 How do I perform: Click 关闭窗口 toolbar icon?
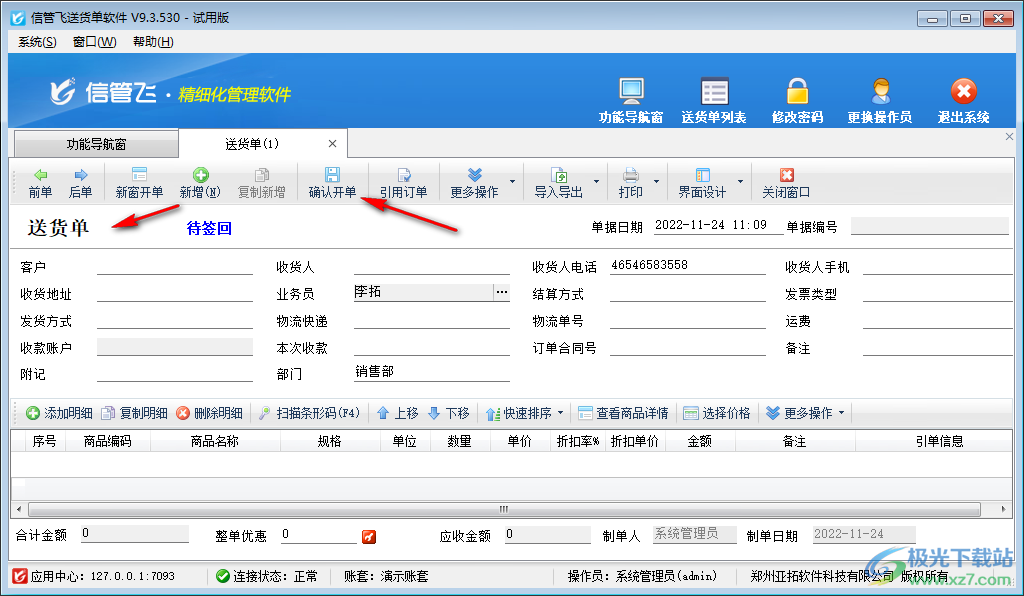tap(786, 174)
